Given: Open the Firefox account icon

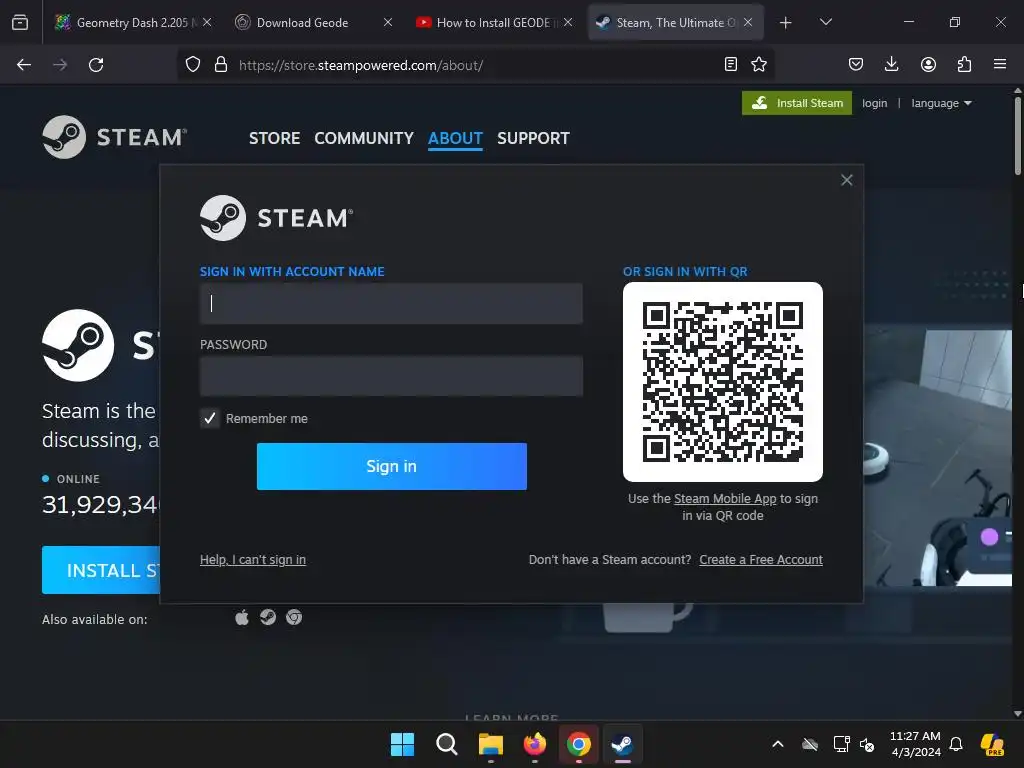Looking at the screenshot, I should tap(928, 65).
